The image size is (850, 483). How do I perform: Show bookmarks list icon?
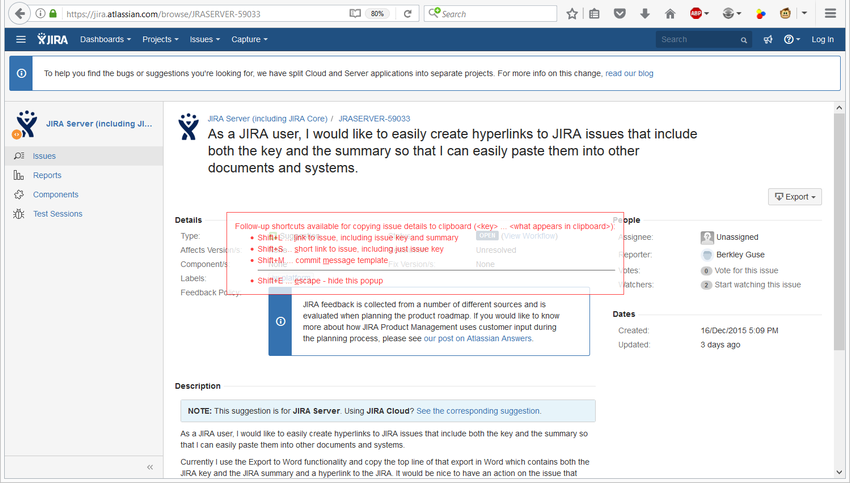(x=594, y=14)
